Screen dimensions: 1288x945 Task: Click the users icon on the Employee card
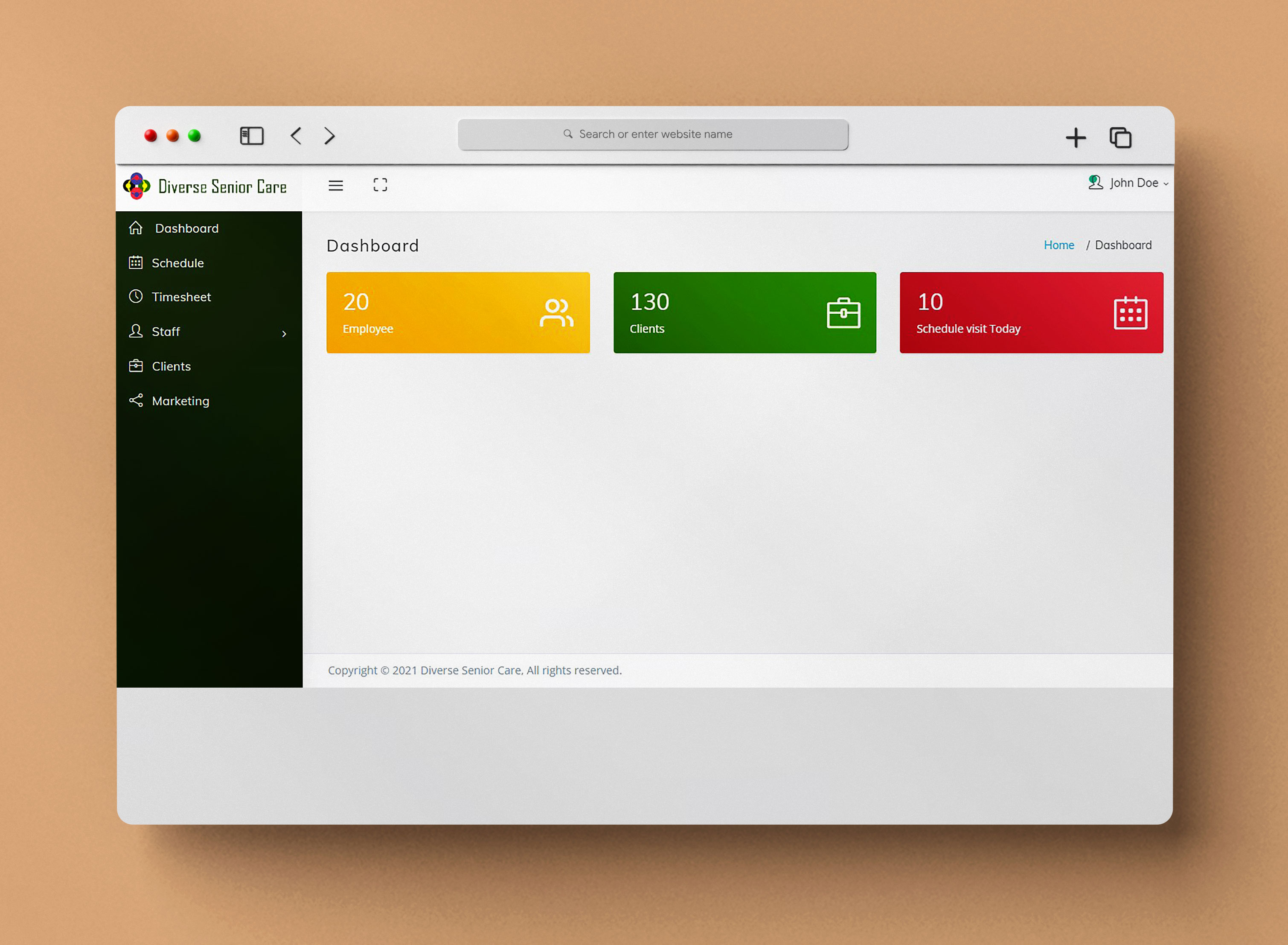(556, 313)
